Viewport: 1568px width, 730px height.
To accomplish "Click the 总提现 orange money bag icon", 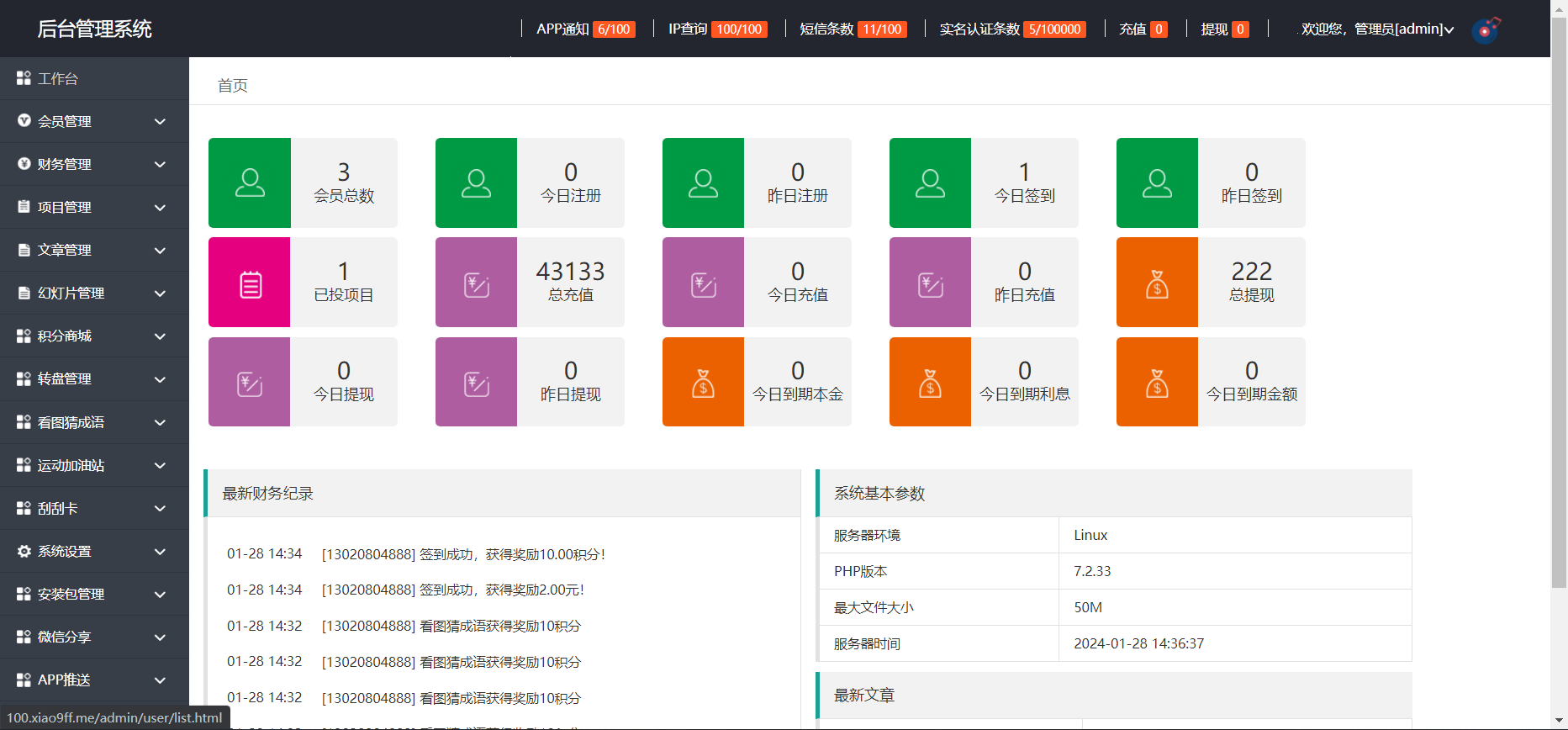I will 1157,284.
